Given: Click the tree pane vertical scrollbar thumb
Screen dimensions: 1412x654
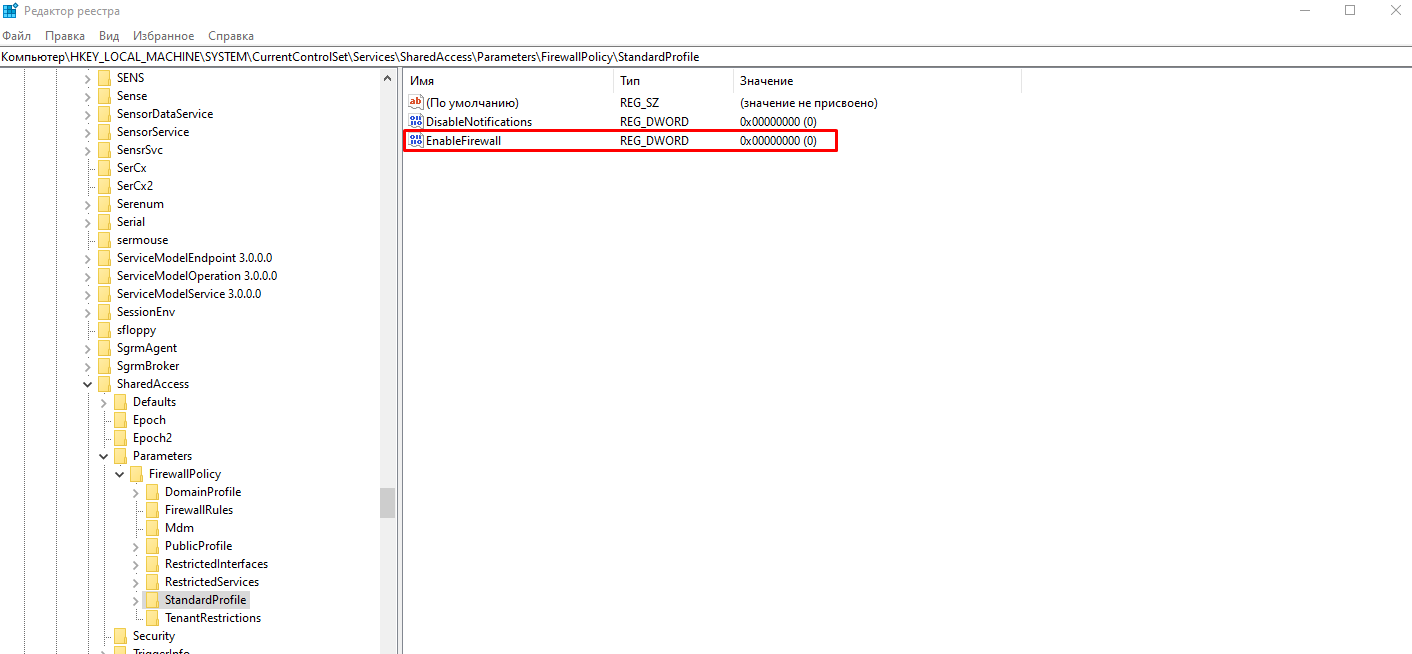Looking at the screenshot, I should (x=387, y=502).
